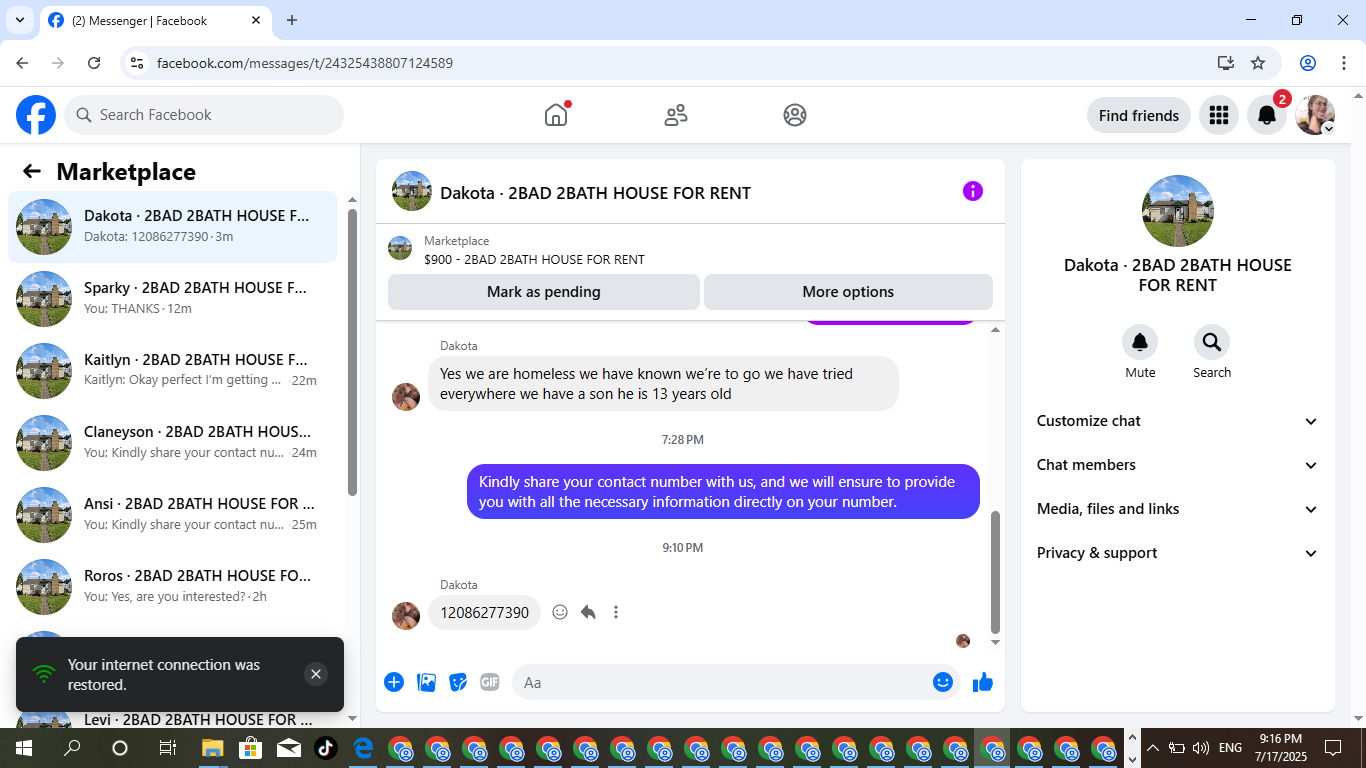Bookmark this page with the star icon
The image size is (1366, 768).
(1258, 63)
